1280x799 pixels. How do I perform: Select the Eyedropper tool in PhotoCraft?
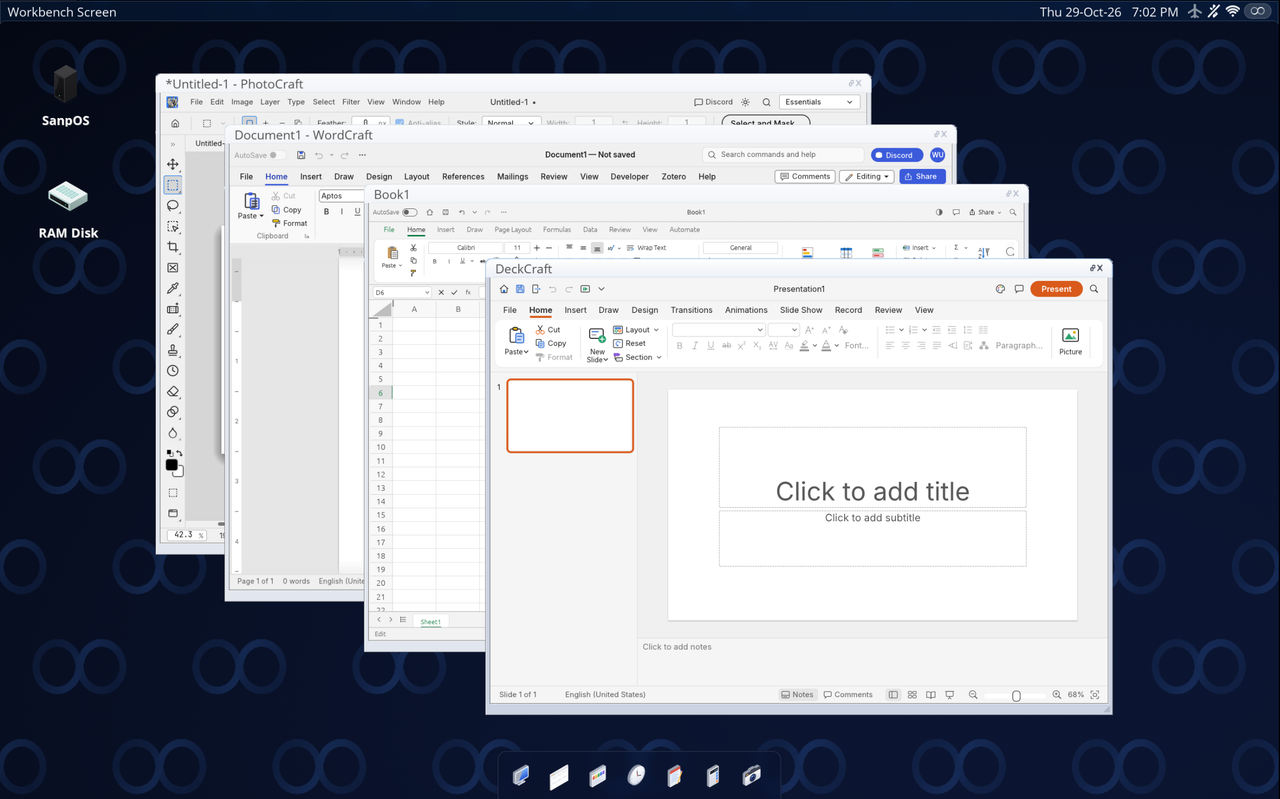tap(173, 288)
